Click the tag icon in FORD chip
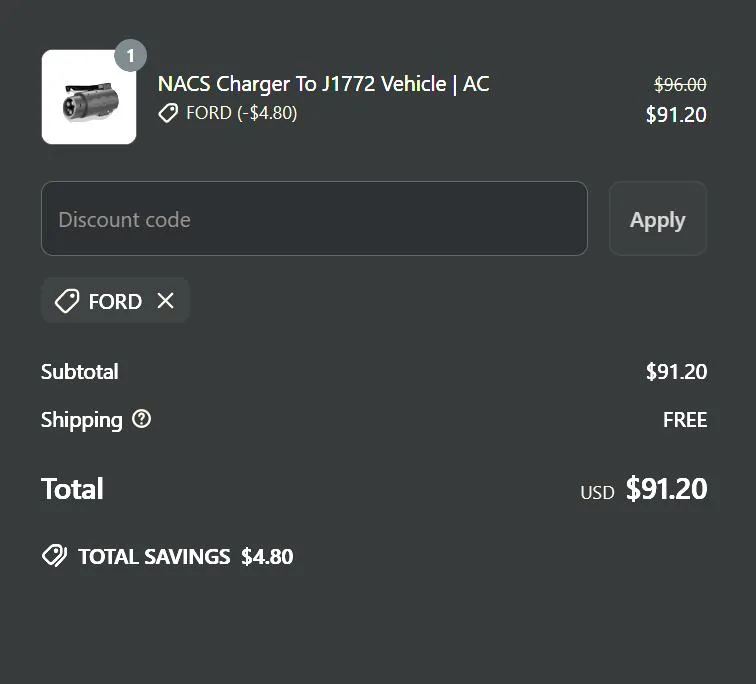Screen dimensions: 756x684 [67, 301]
